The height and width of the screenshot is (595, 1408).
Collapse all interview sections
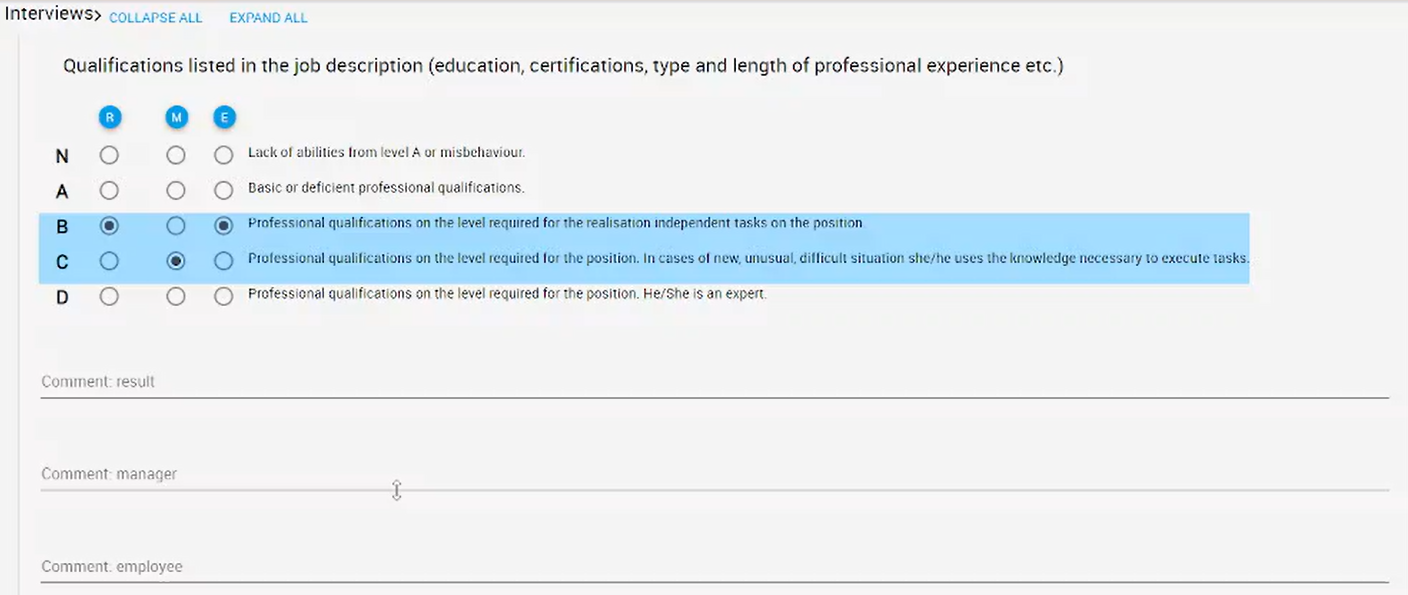pyautogui.click(x=155, y=17)
